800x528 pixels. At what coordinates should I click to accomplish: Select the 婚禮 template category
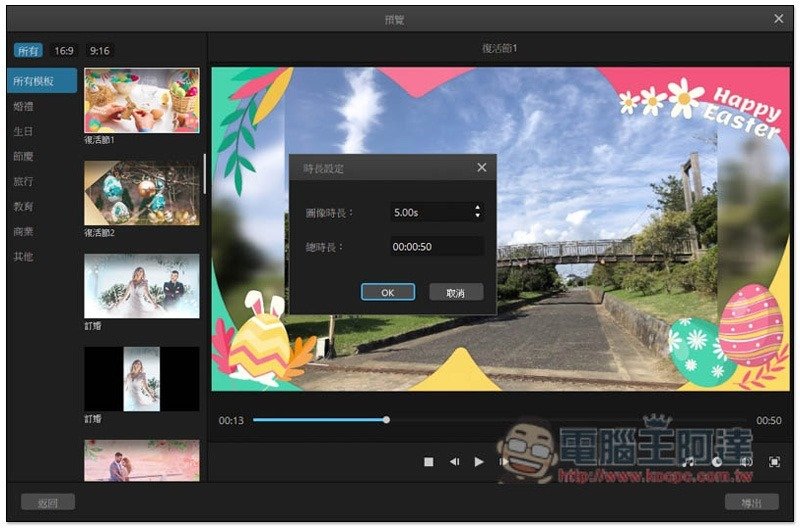click(23, 106)
